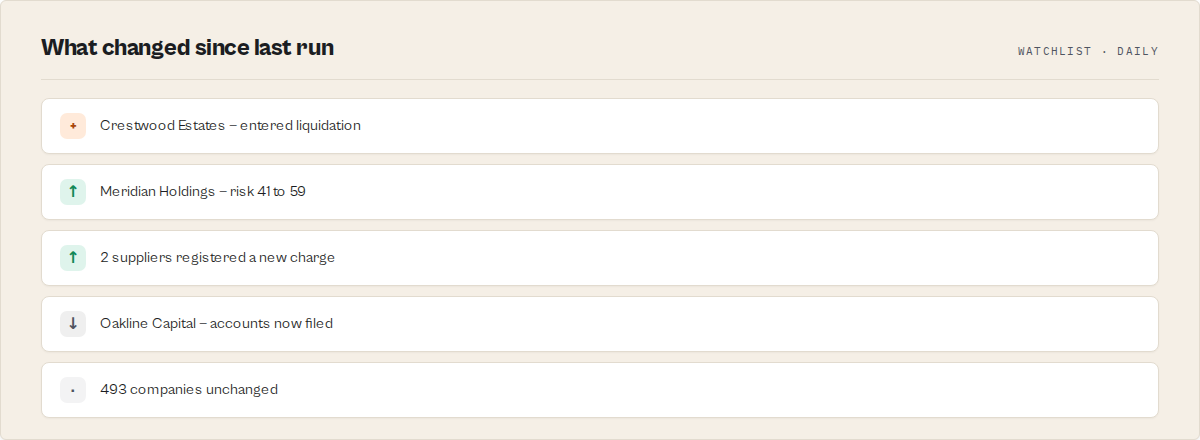
Task: Click the 'What changed since last run' heading
Action: 187,47
